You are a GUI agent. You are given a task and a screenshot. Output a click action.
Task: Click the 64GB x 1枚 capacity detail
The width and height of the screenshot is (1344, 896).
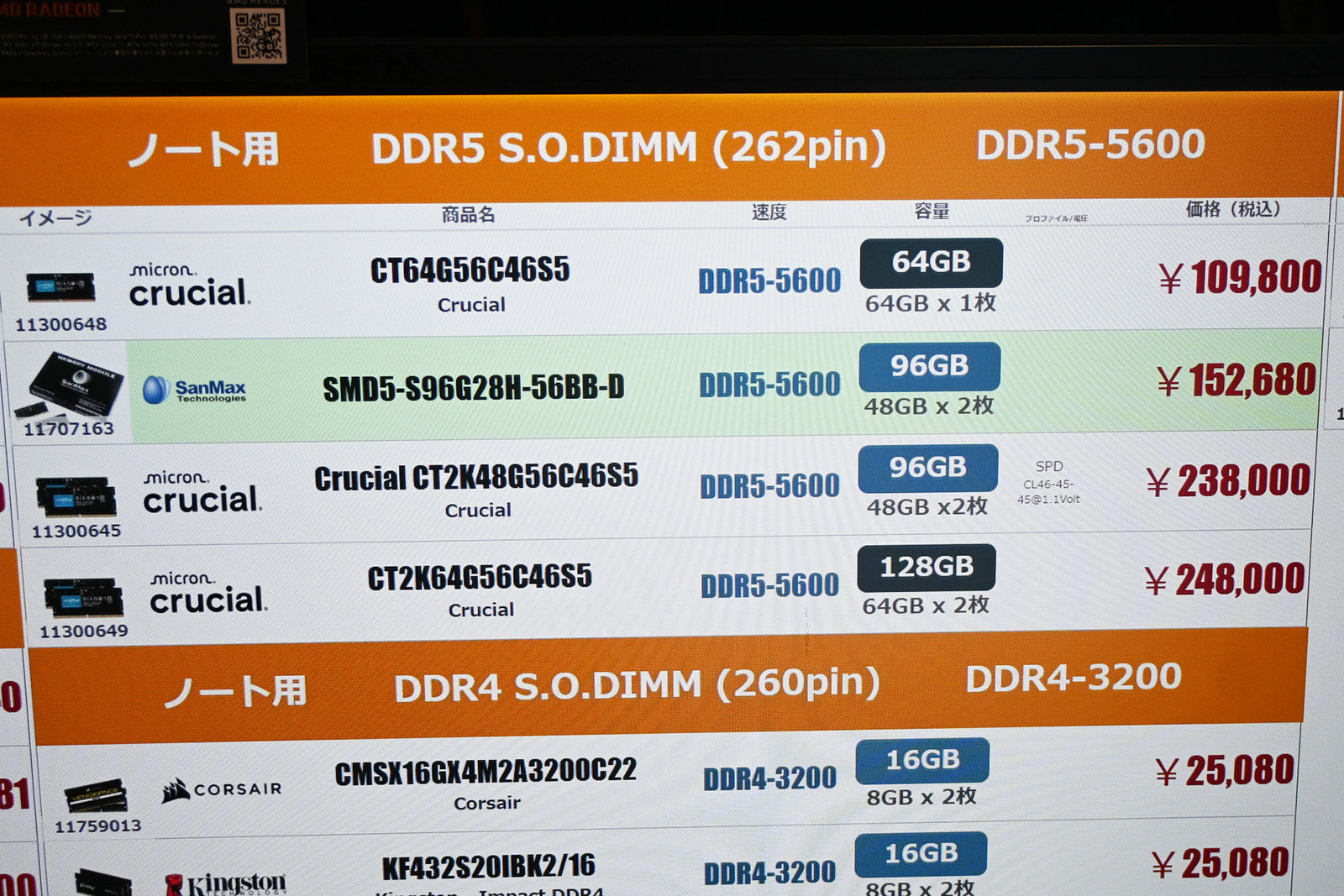click(x=931, y=303)
